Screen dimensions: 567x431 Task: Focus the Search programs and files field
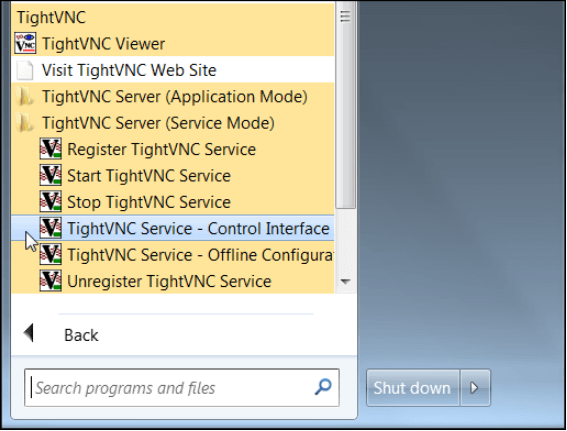[x=182, y=388]
